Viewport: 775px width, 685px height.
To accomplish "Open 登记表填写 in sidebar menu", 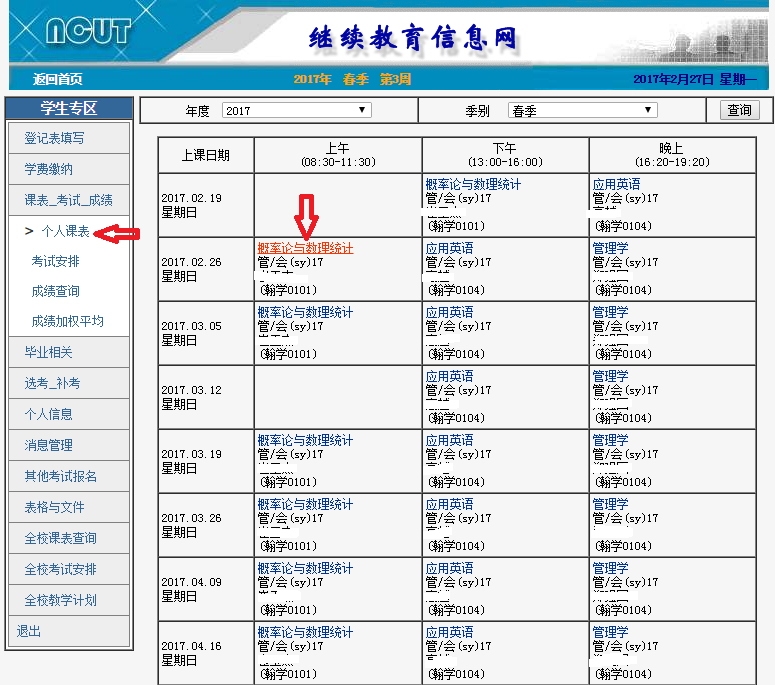I will pos(55,138).
